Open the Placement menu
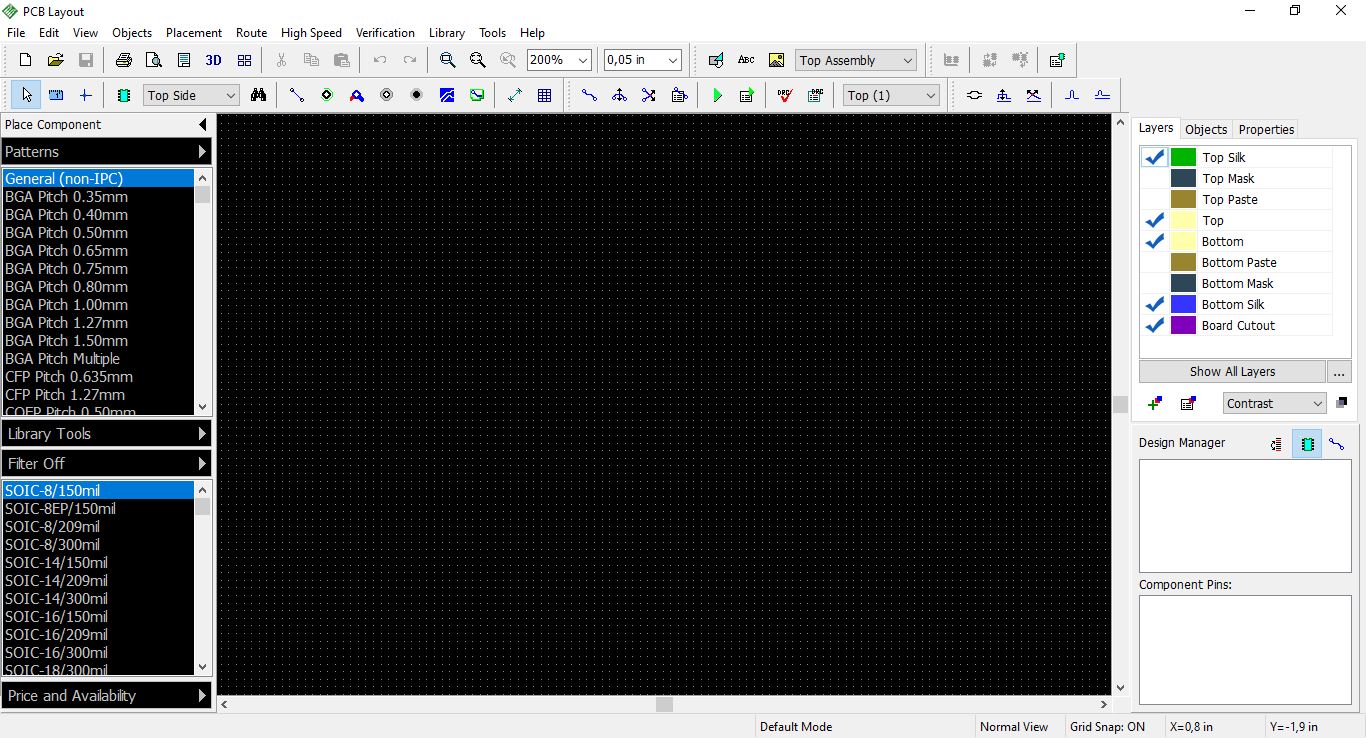The image size is (1366, 738). point(194,33)
